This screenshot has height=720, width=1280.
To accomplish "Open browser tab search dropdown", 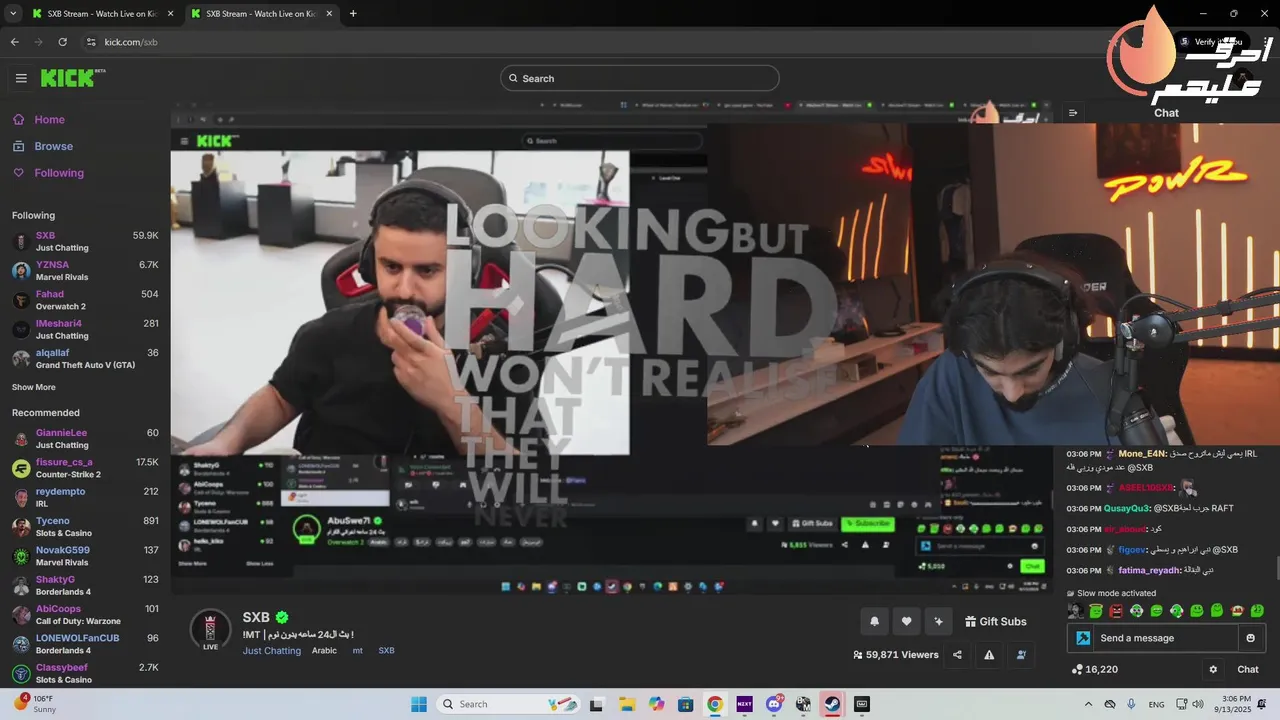I will (13, 14).
